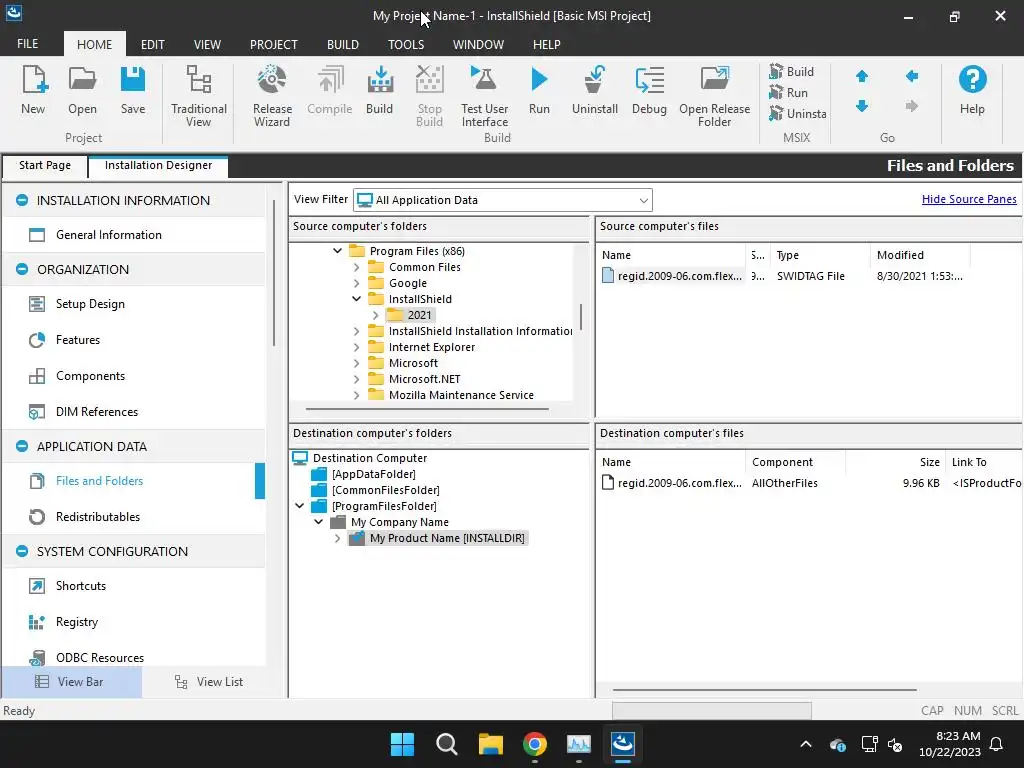This screenshot has width=1024, height=768.
Task: Expand the Google source folder
Action: click(356, 283)
